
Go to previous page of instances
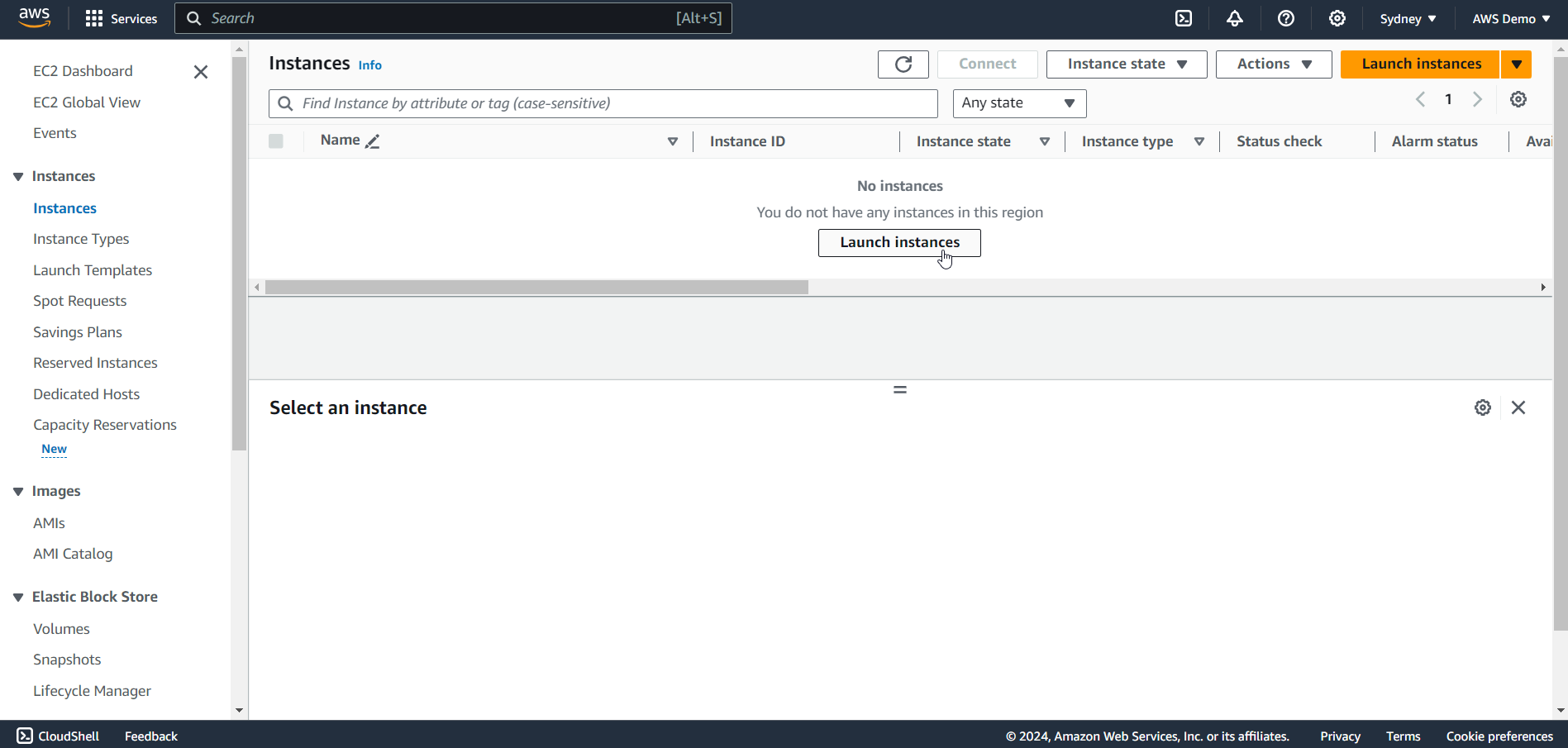1420,99
